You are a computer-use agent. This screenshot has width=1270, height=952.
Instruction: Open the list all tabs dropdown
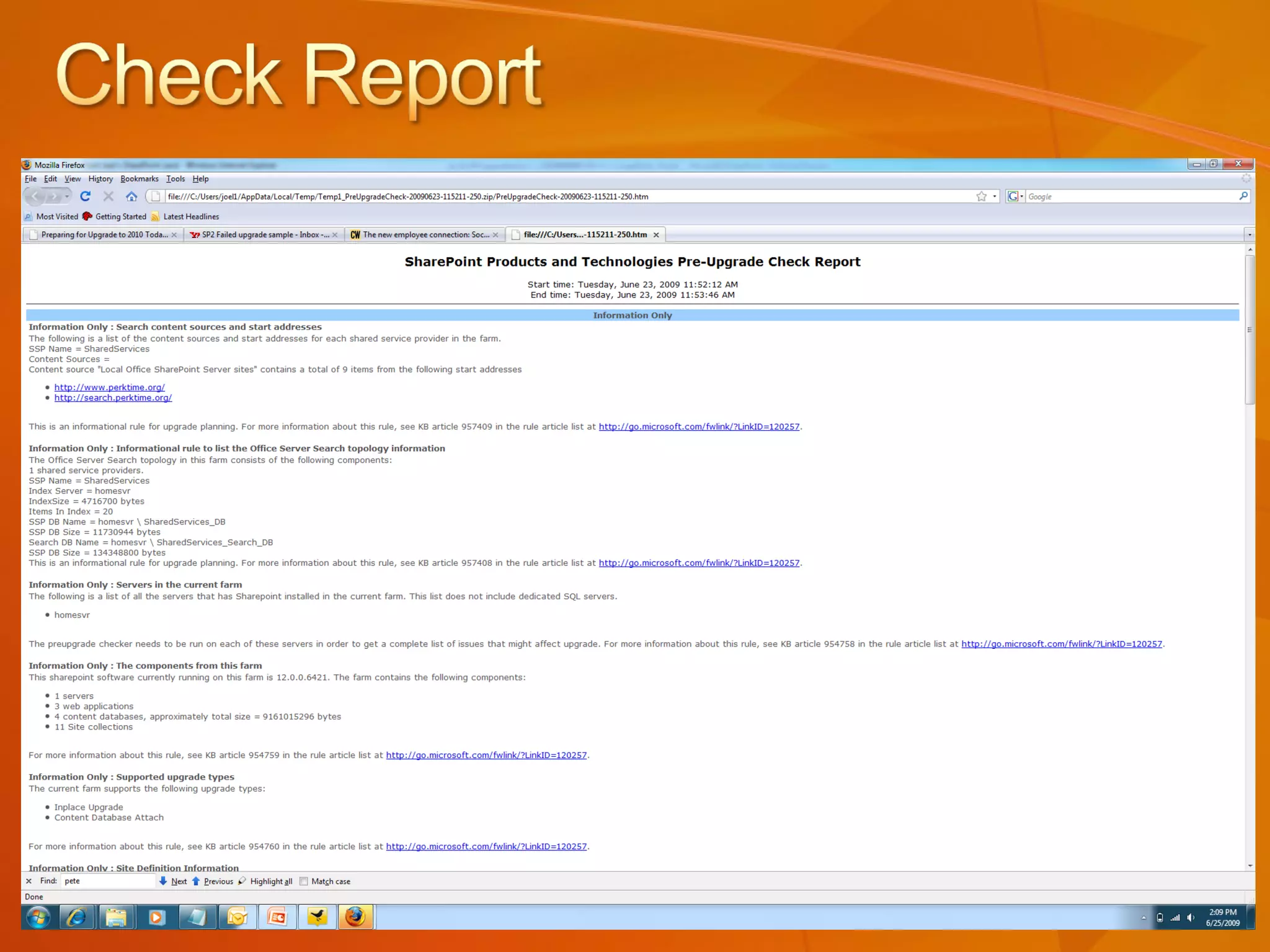[x=1250, y=235]
